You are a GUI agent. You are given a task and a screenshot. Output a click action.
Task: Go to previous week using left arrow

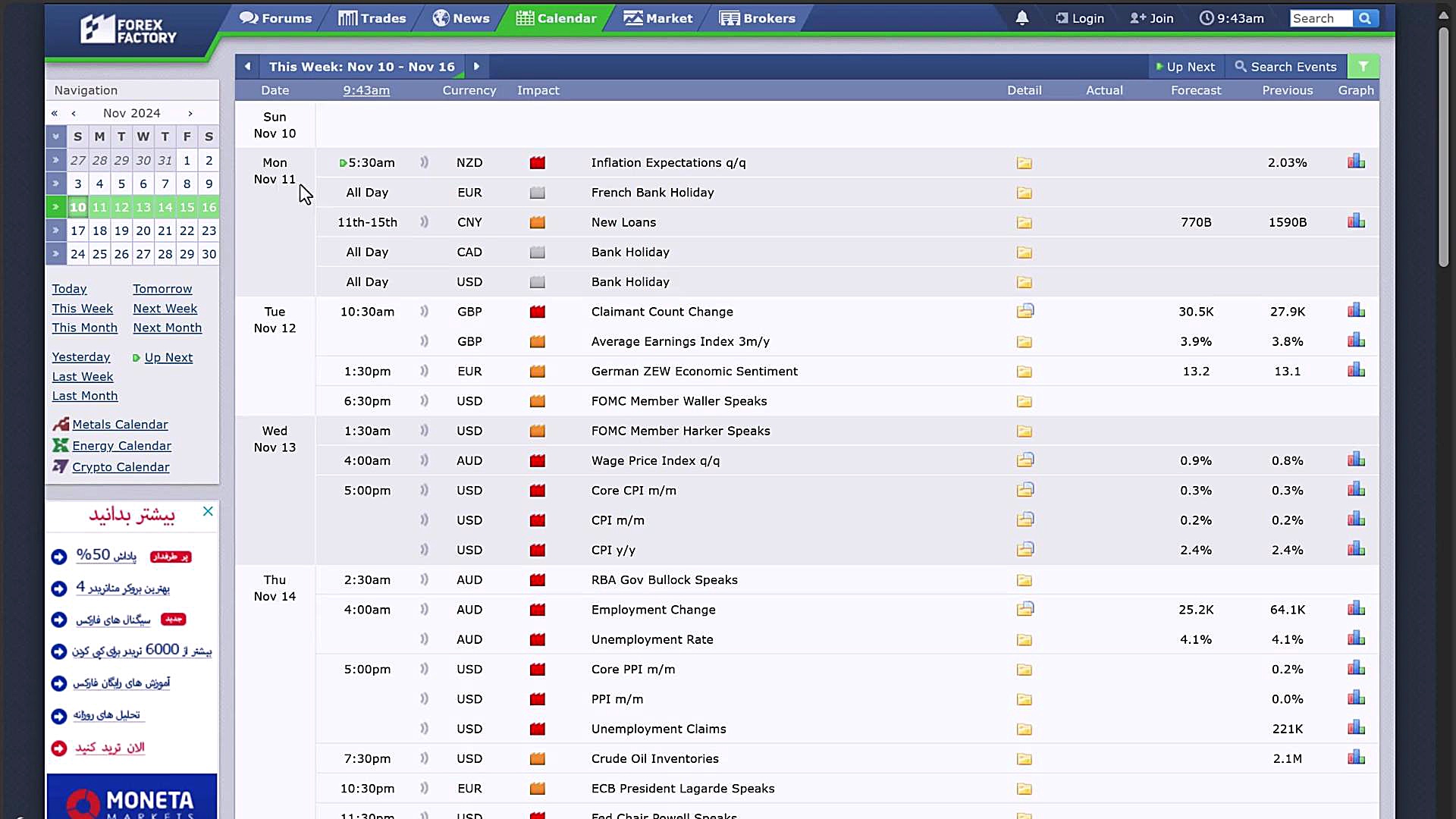click(x=247, y=67)
